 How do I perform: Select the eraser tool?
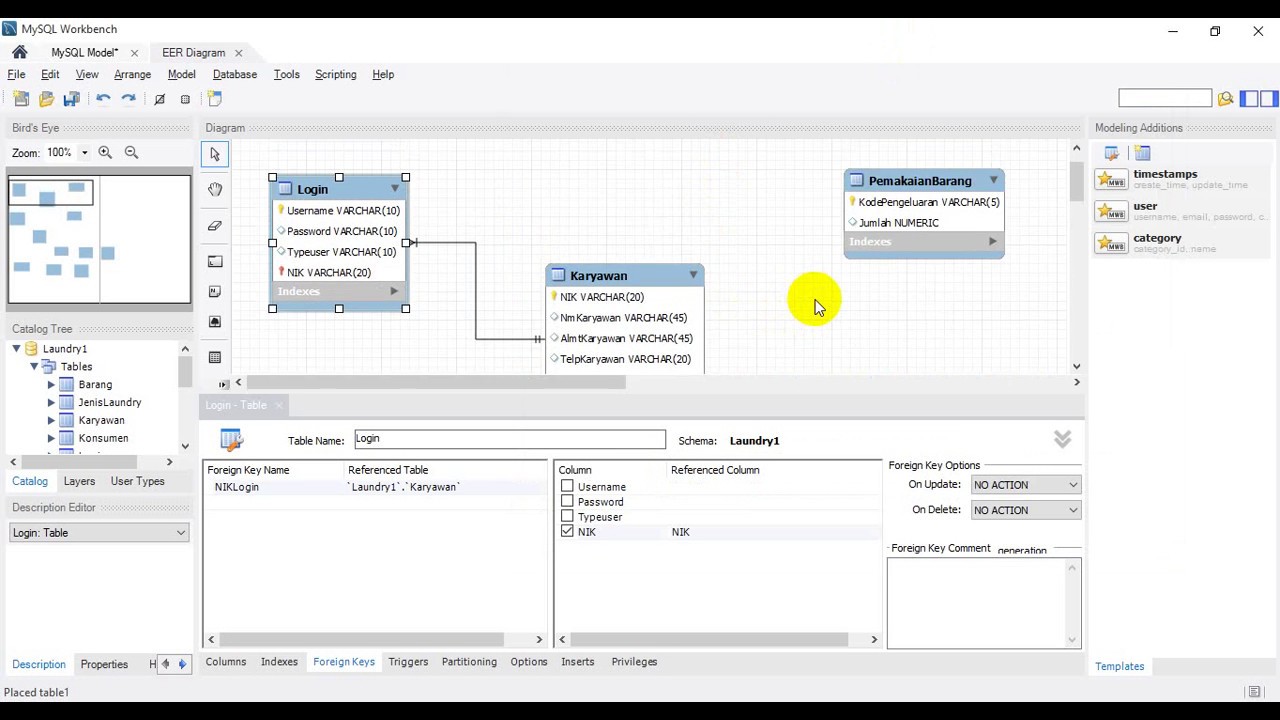pyautogui.click(x=215, y=226)
